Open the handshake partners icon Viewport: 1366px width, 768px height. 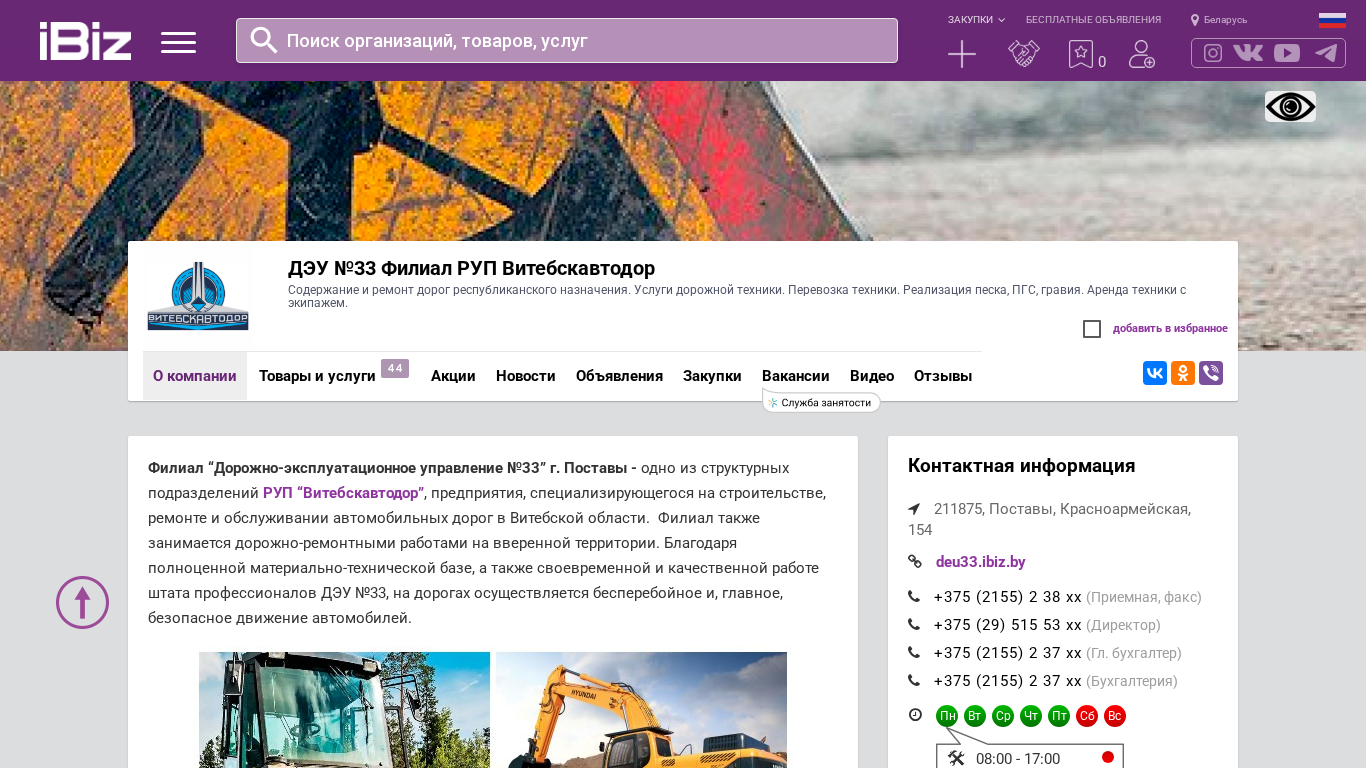pos(1024,54)
